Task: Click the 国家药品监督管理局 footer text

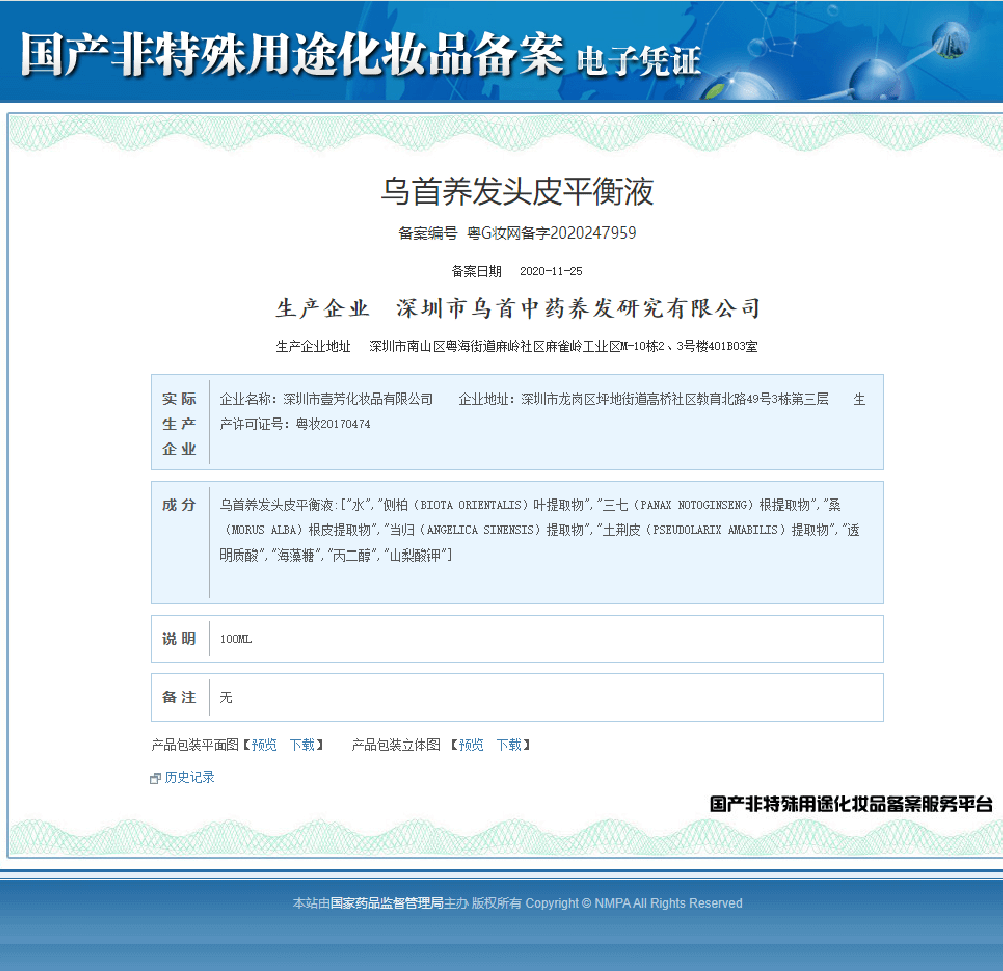Action: click(x=387, y=903)
